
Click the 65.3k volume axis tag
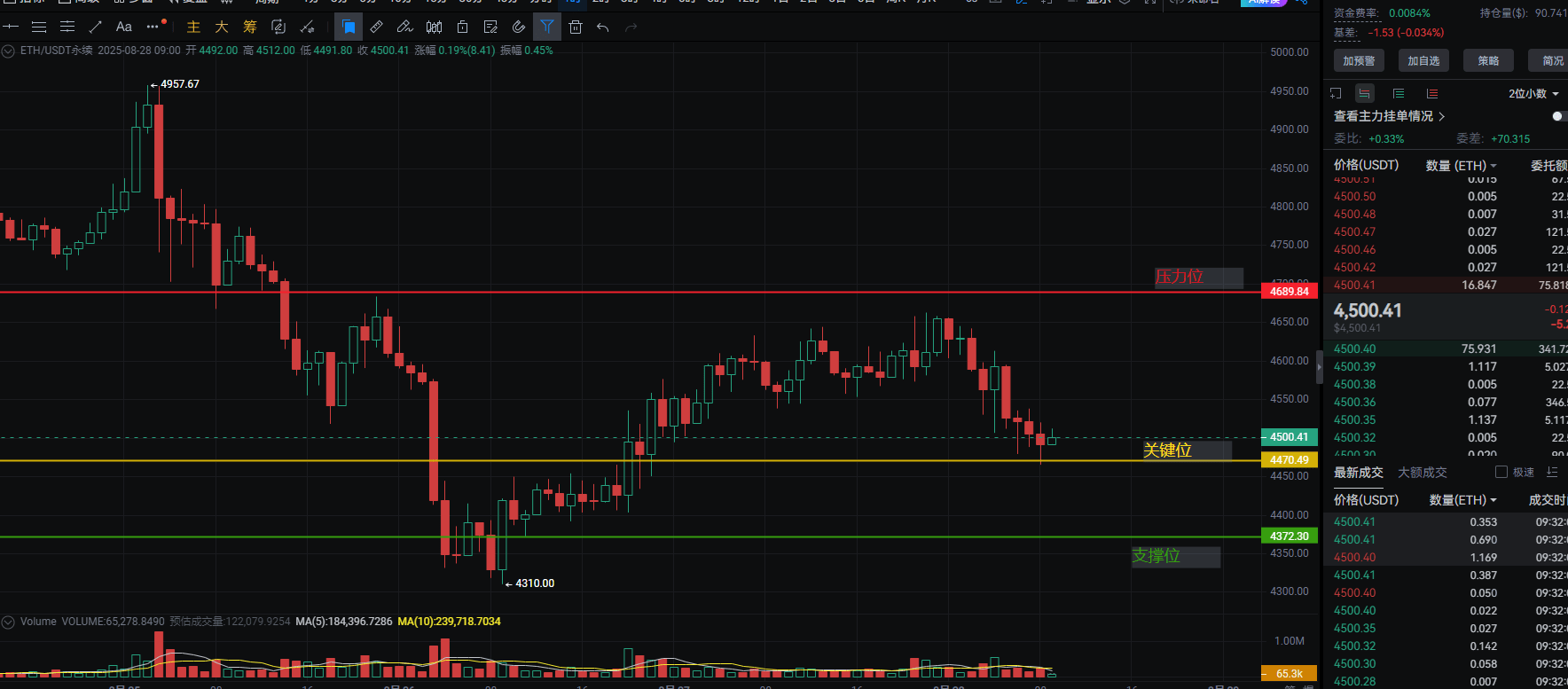pos(1289,674)
